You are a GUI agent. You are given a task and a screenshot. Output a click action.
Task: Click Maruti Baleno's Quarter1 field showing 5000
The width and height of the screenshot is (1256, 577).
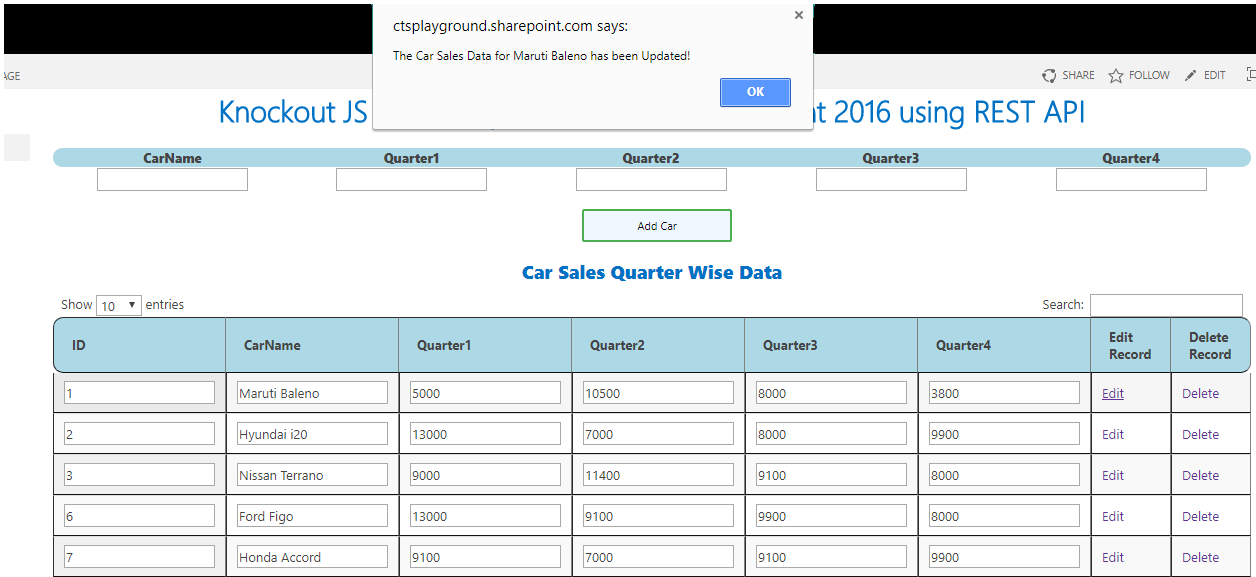click(485, 393)
